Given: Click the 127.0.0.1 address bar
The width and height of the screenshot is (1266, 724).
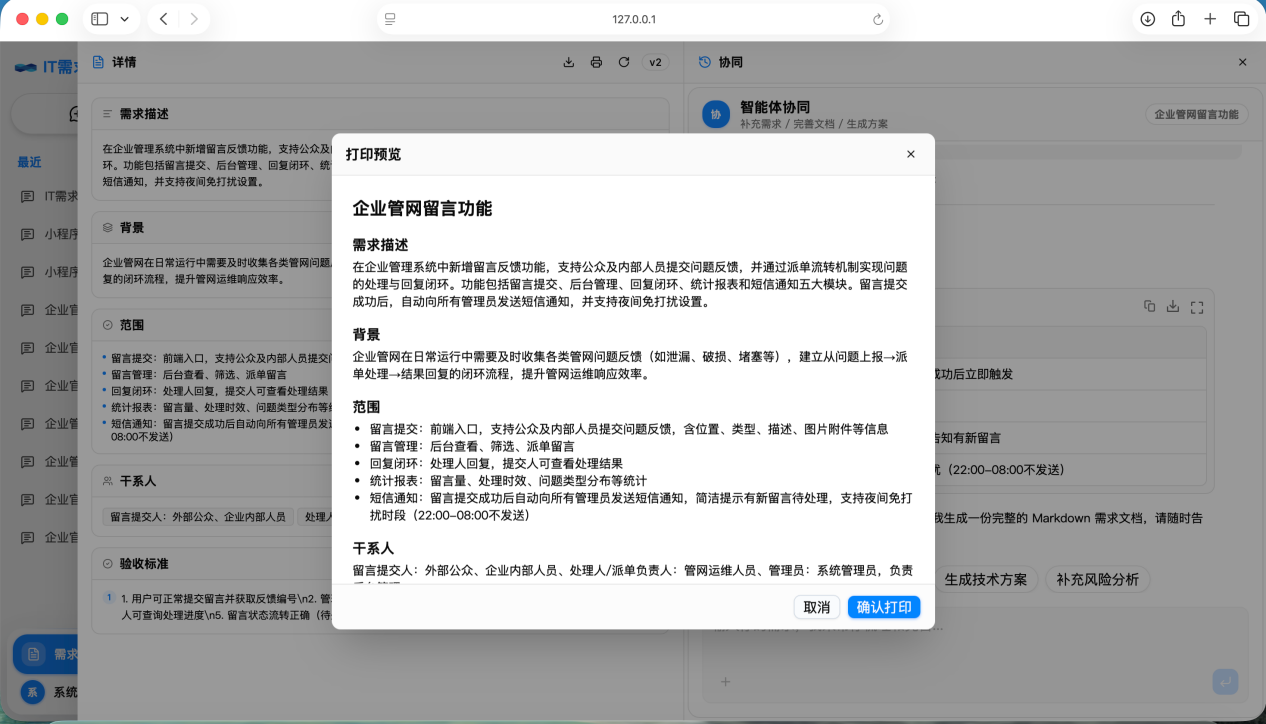Looking at the screenshot, I should pyautogui.click(x=633, y=19).
